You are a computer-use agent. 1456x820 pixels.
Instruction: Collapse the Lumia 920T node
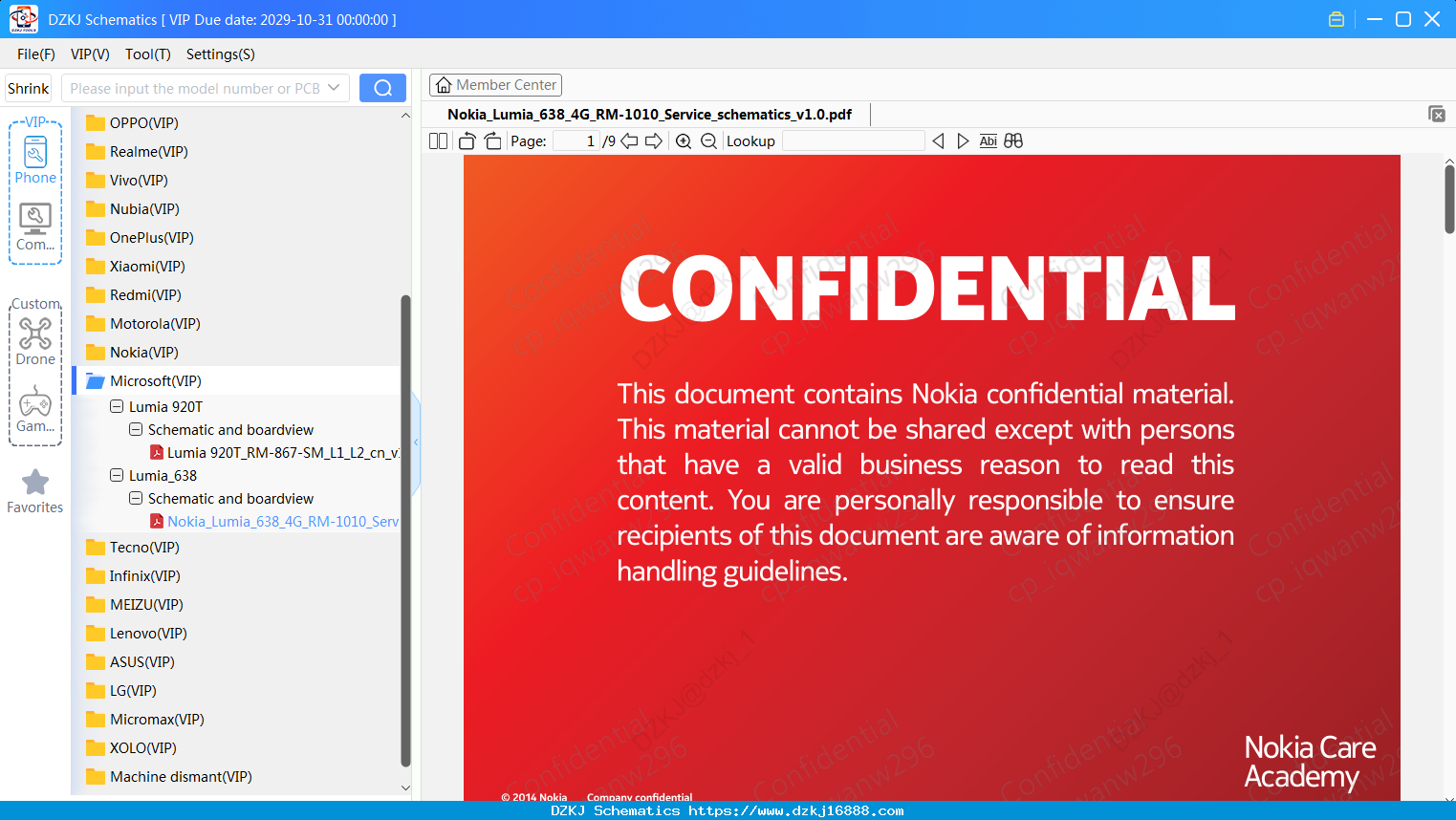(x=117, y=407)
